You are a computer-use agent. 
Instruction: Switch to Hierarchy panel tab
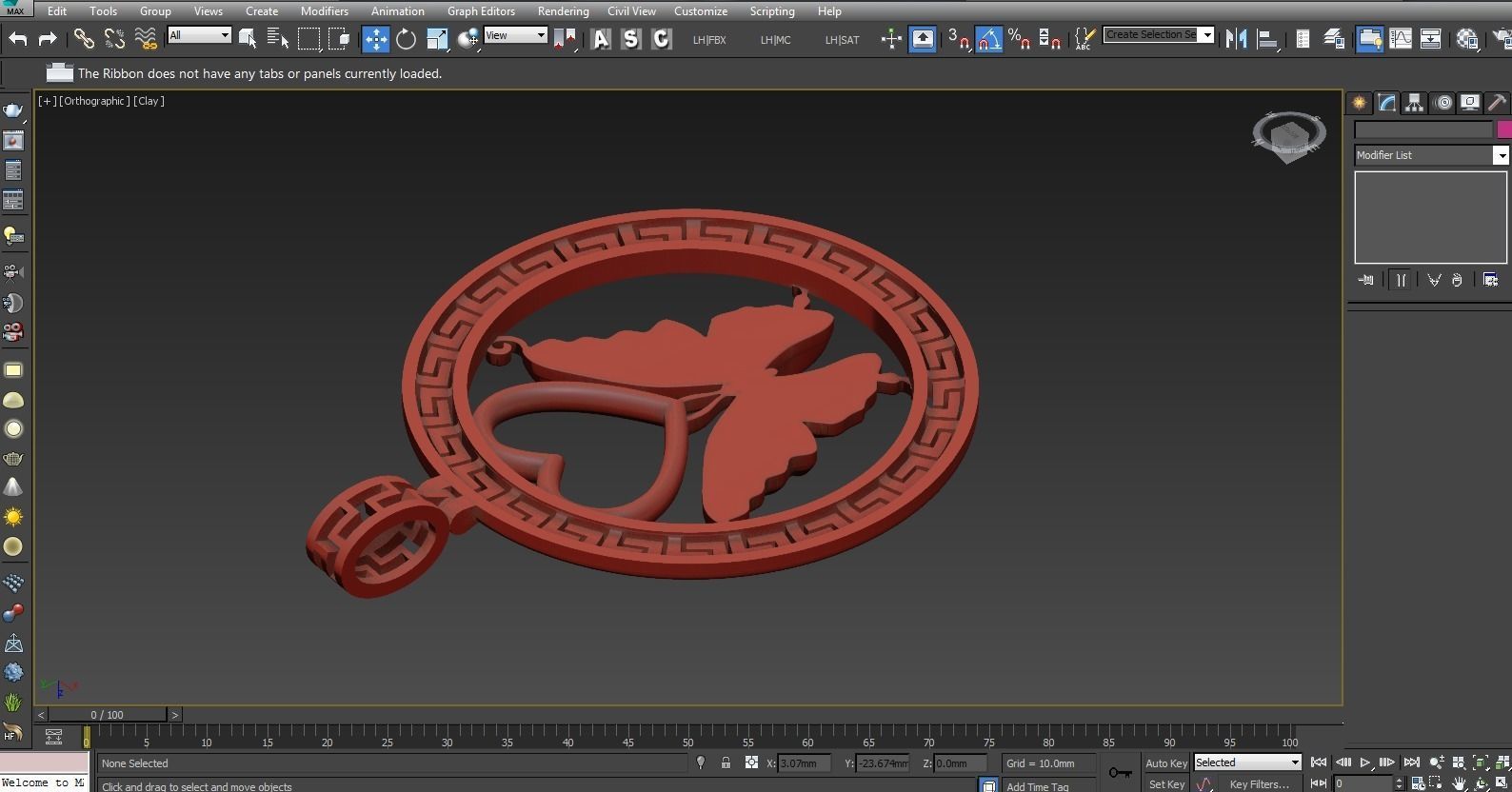(x=1414, y=103)
